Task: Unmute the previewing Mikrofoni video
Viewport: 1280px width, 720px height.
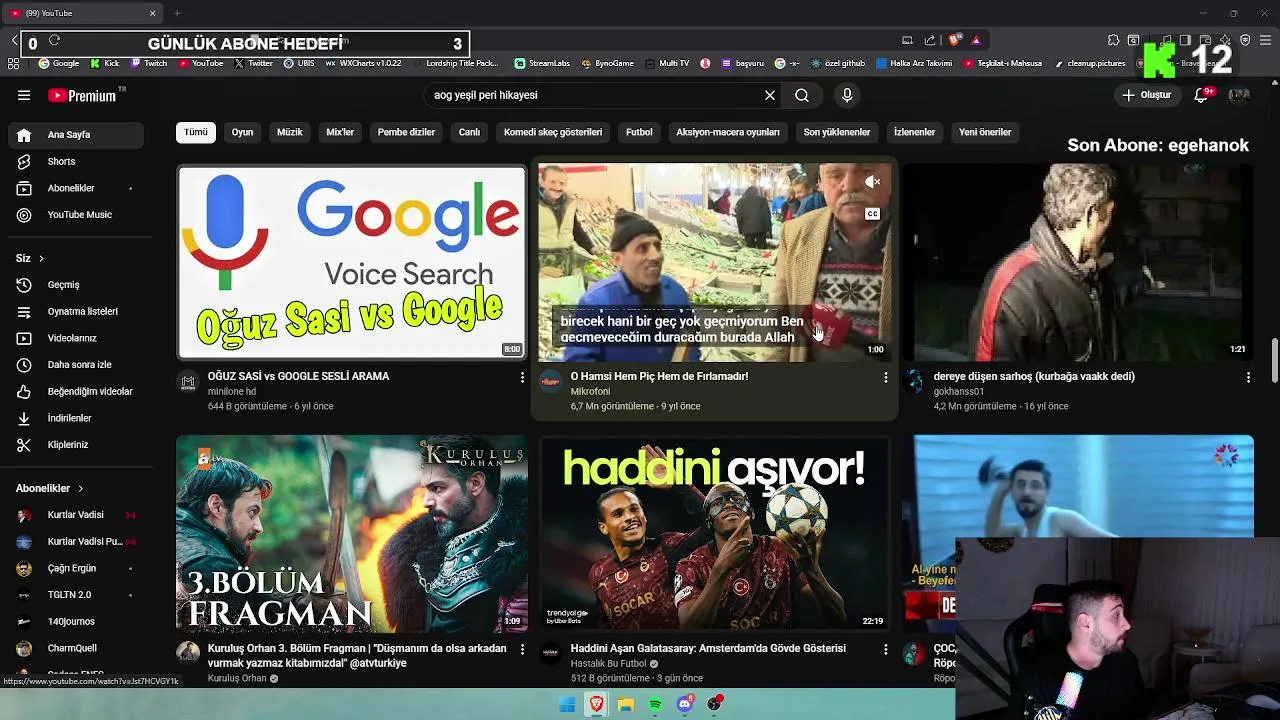Action: click(873, 182)
